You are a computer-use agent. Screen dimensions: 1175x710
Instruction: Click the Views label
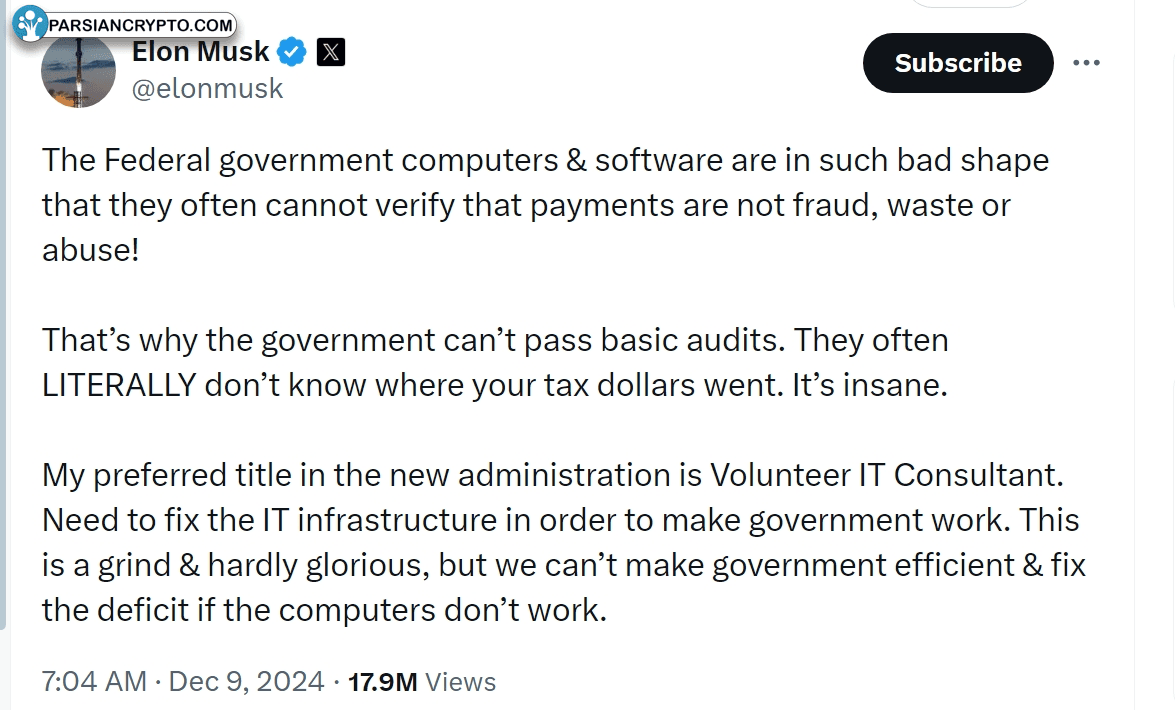pos(460,682)
